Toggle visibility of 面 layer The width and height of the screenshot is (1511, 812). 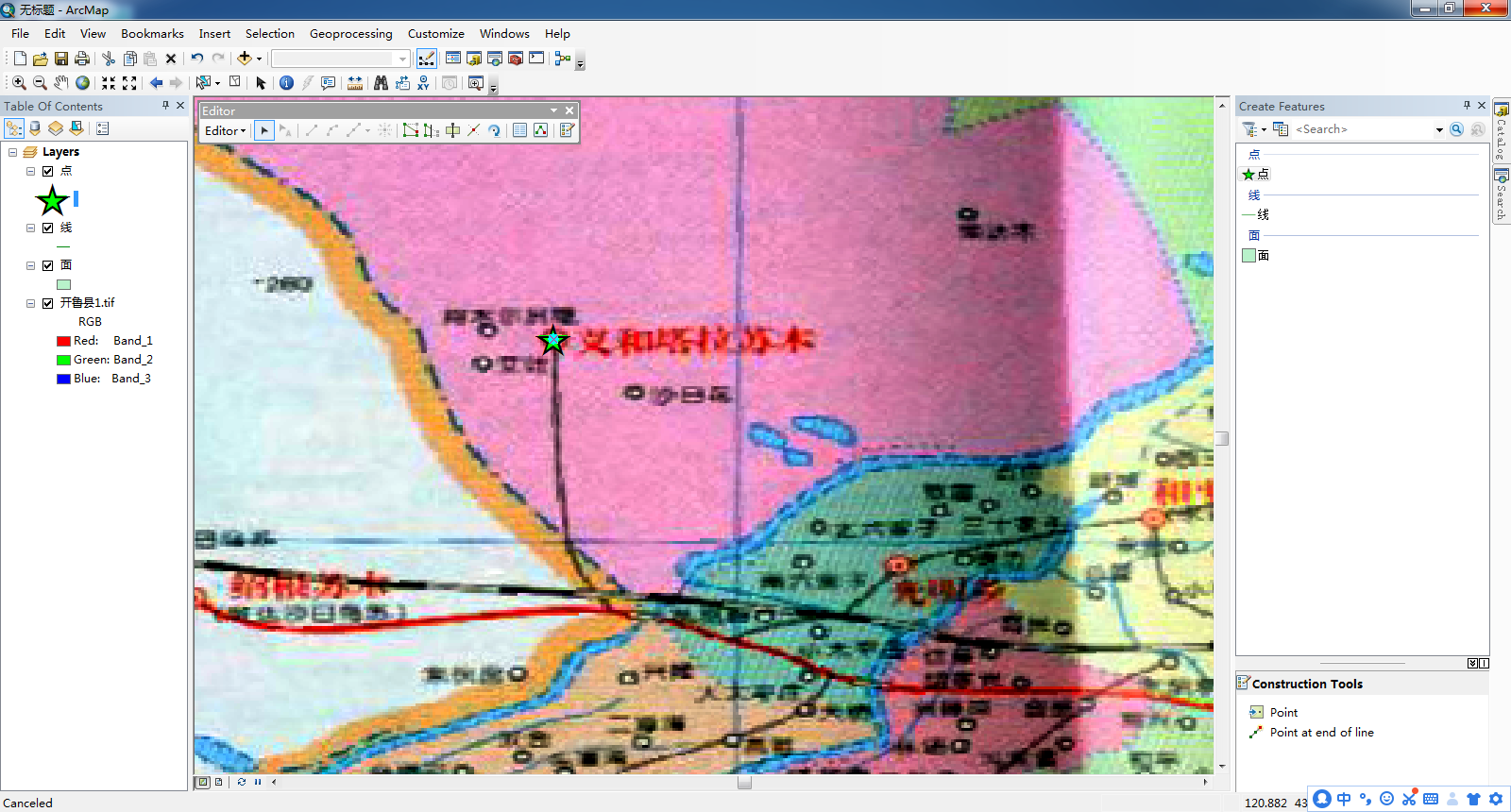point(47,265)
